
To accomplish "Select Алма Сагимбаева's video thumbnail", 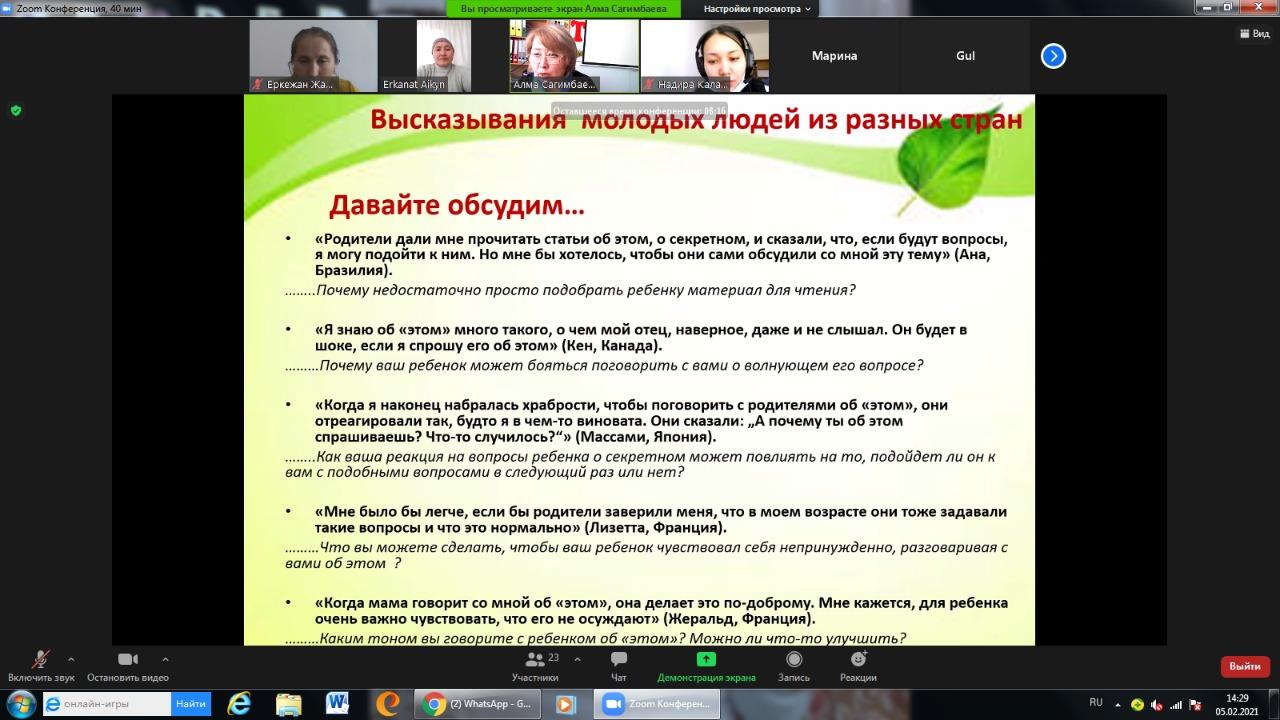I will point(574,56).
